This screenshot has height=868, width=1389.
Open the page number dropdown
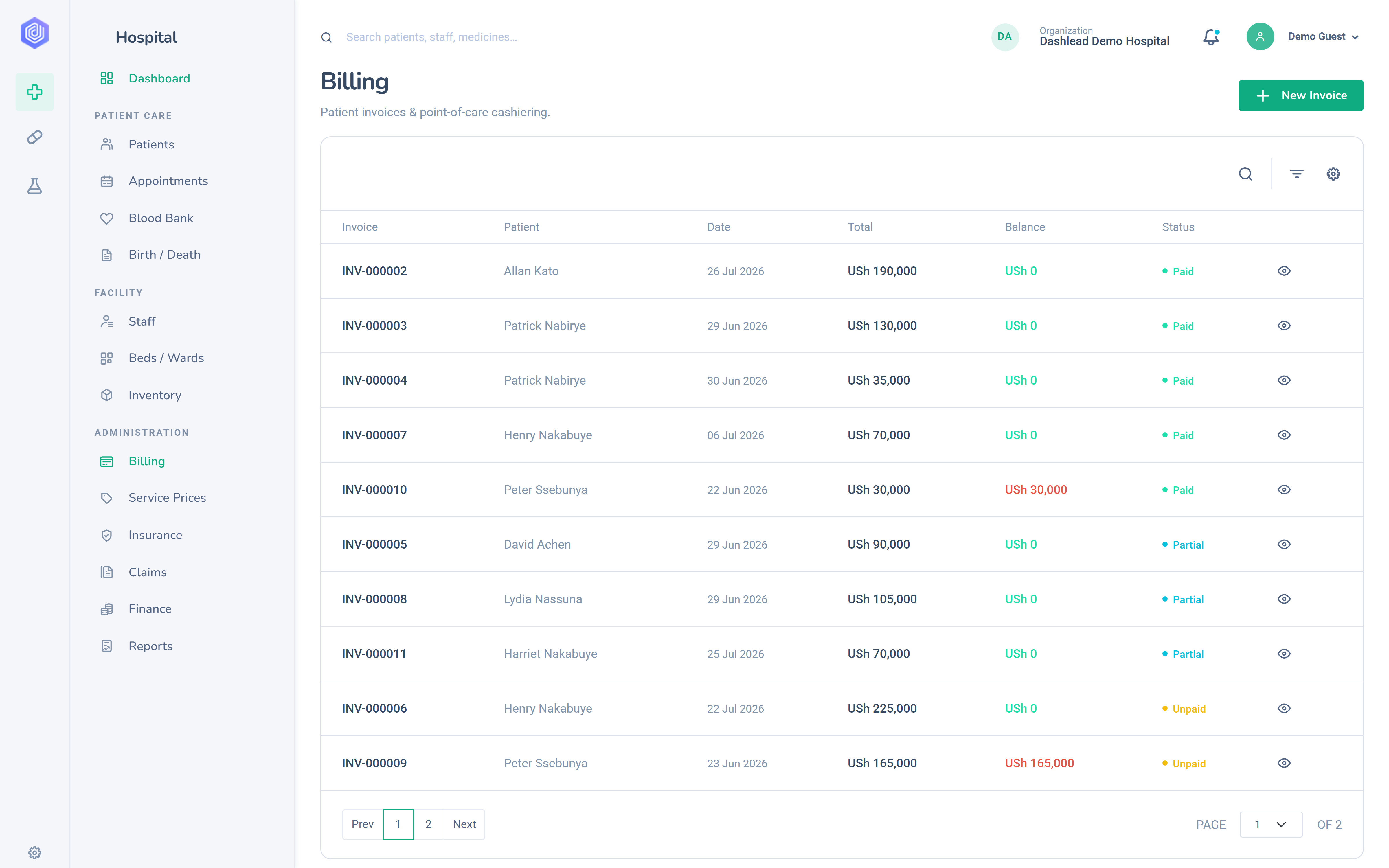[x=1271, y=824]
